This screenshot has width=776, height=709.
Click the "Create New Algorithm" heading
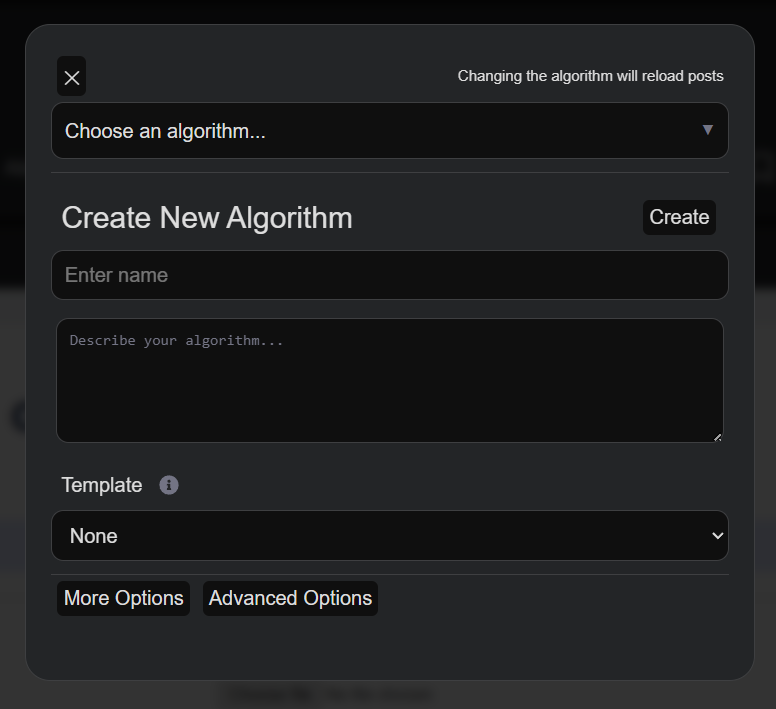[x=207, y=218]
